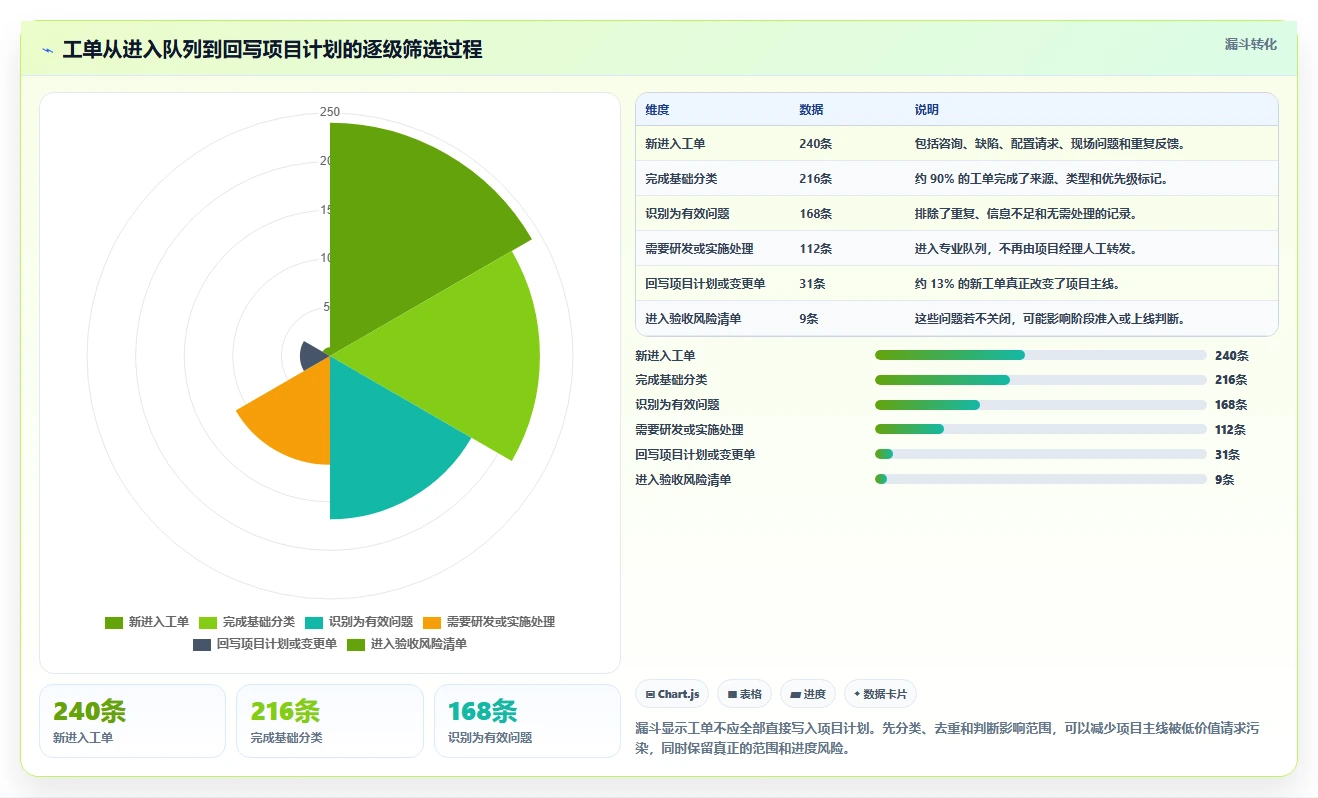Open the 240条 新进入工单 stat card
This screenshot has height=798, width=1318.
133,721
